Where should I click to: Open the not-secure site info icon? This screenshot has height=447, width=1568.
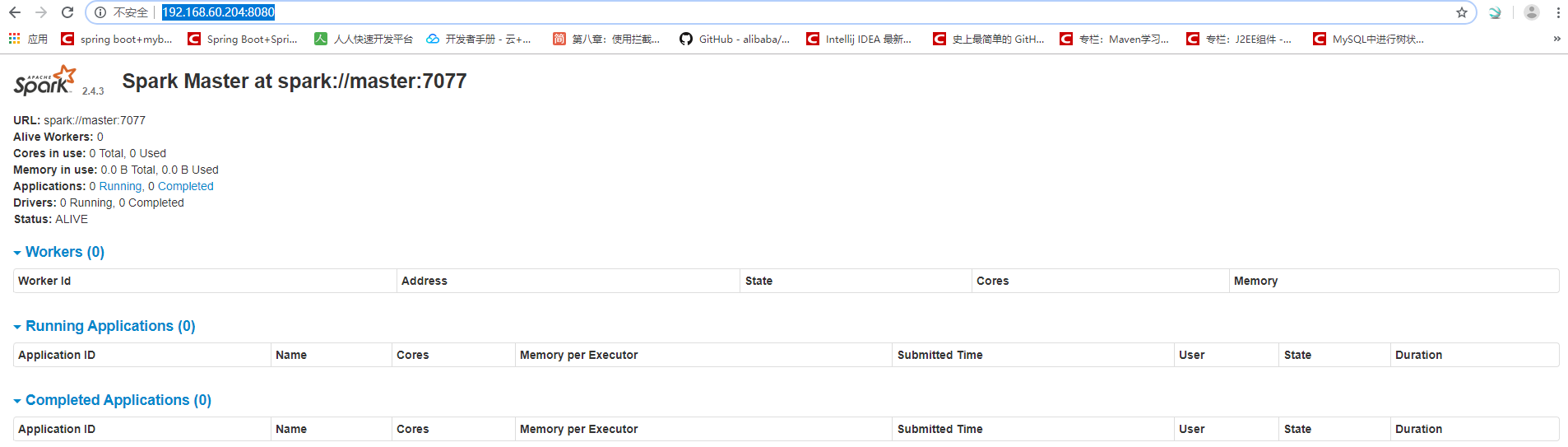(100, 12)
